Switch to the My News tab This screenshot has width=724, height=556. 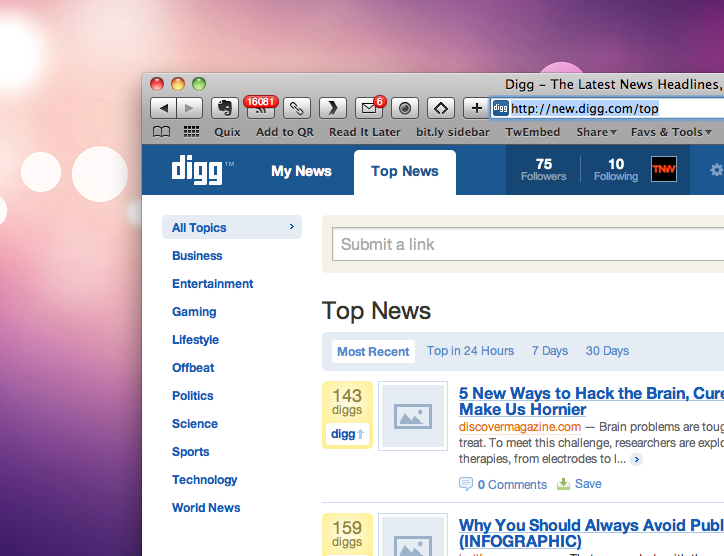pyautogui.click(x=301, y=171)
